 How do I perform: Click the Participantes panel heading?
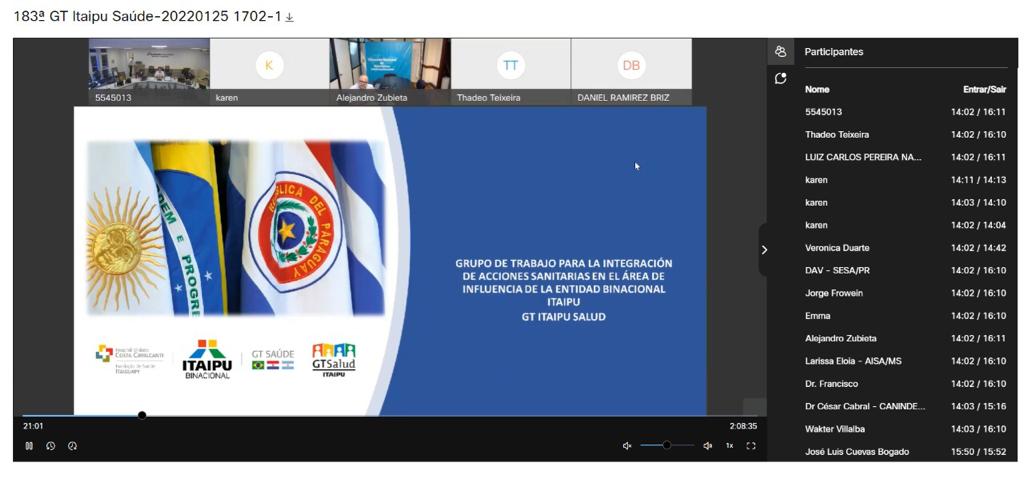click(x=834, y=52)
